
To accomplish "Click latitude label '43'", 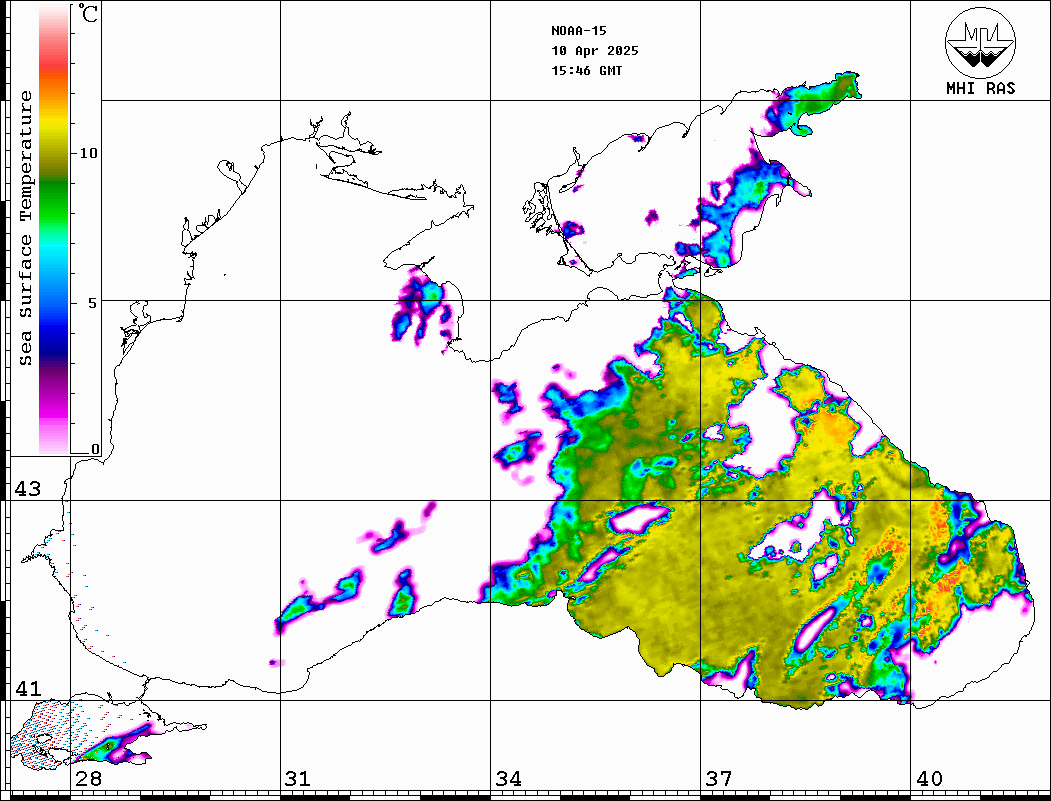I will click(28, 489).
